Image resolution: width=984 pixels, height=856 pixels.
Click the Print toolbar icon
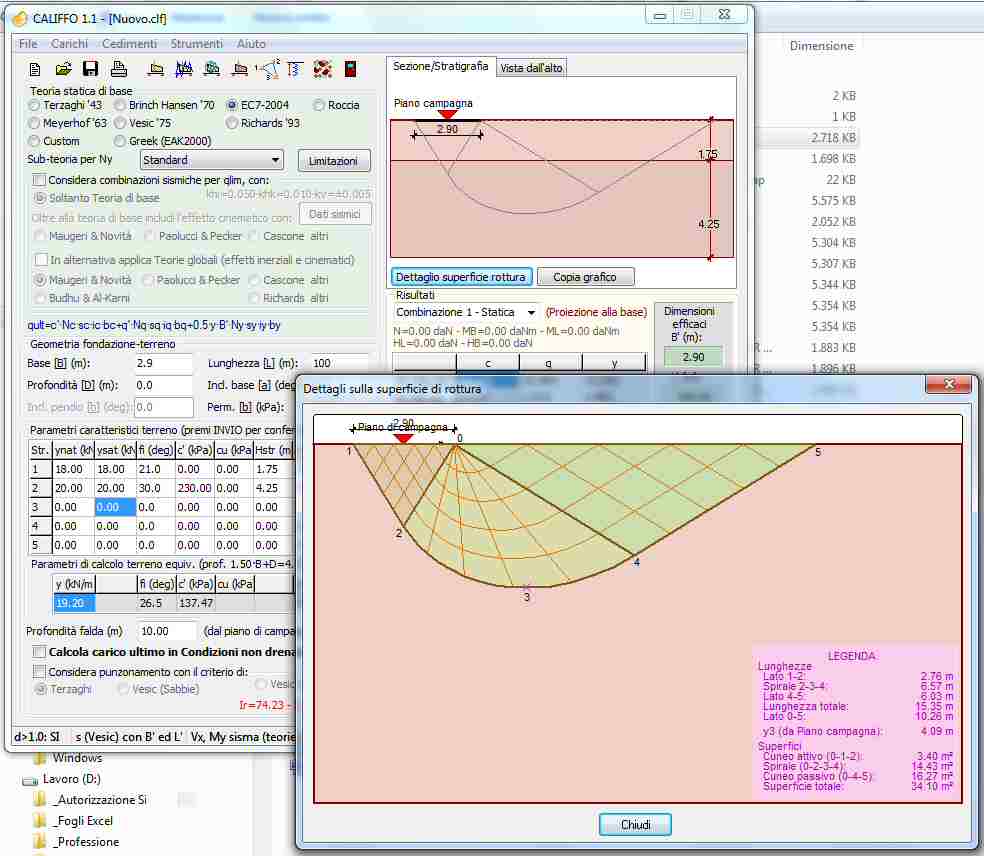119,69
